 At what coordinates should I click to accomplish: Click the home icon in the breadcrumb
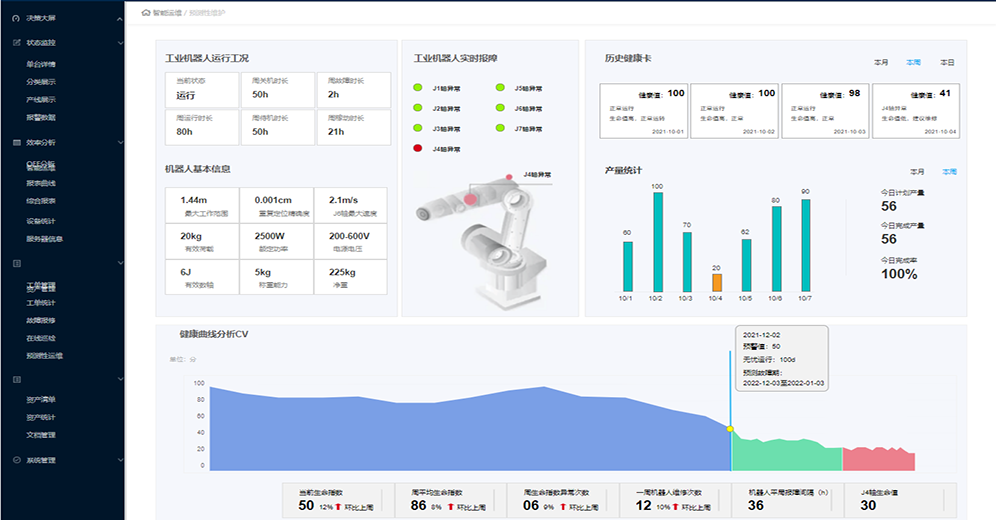coord(146,13)
